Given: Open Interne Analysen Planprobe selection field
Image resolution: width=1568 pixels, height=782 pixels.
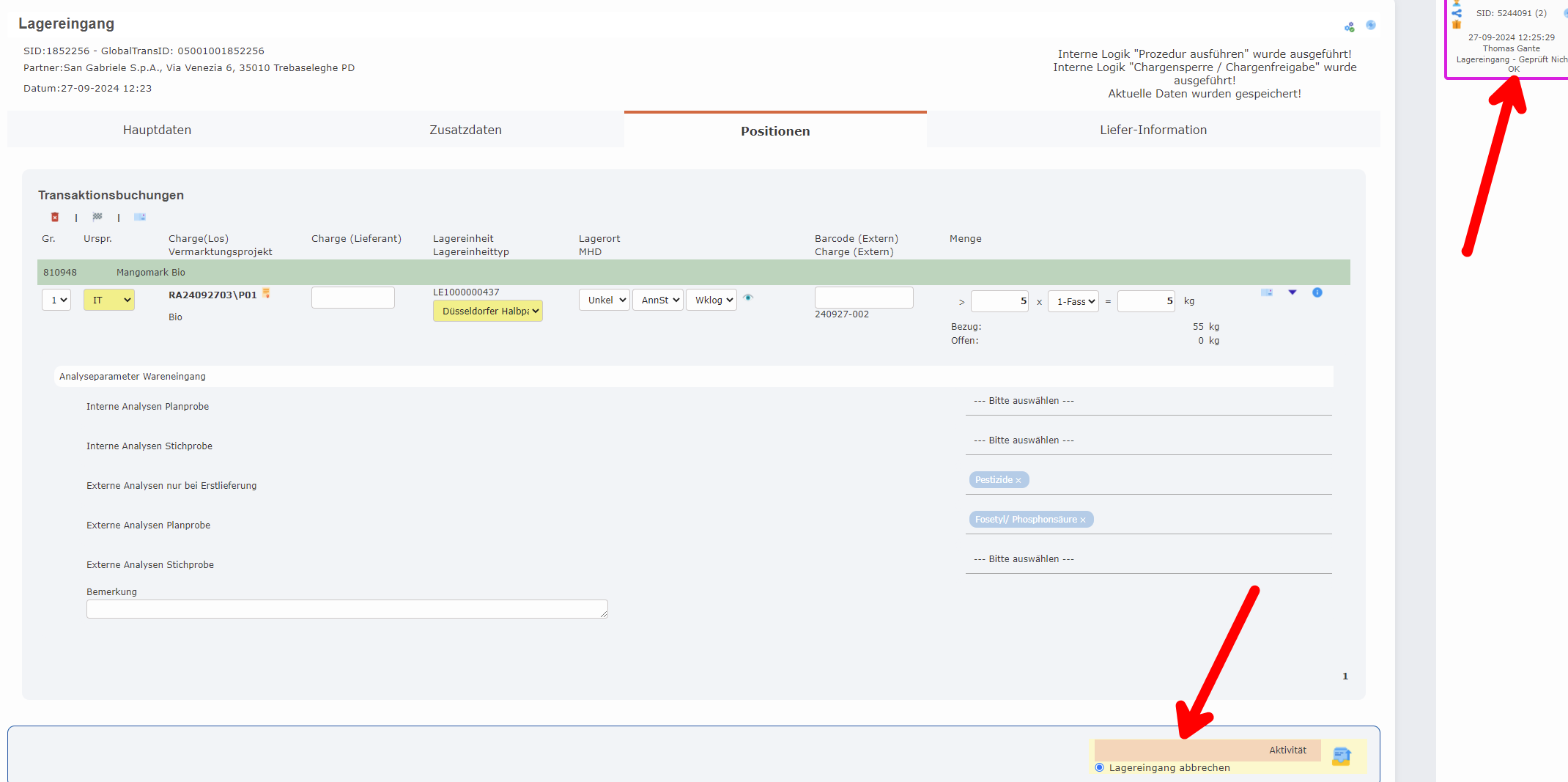Looking at the screenshot, I should pyautogui.click(x=1147, y=401).
